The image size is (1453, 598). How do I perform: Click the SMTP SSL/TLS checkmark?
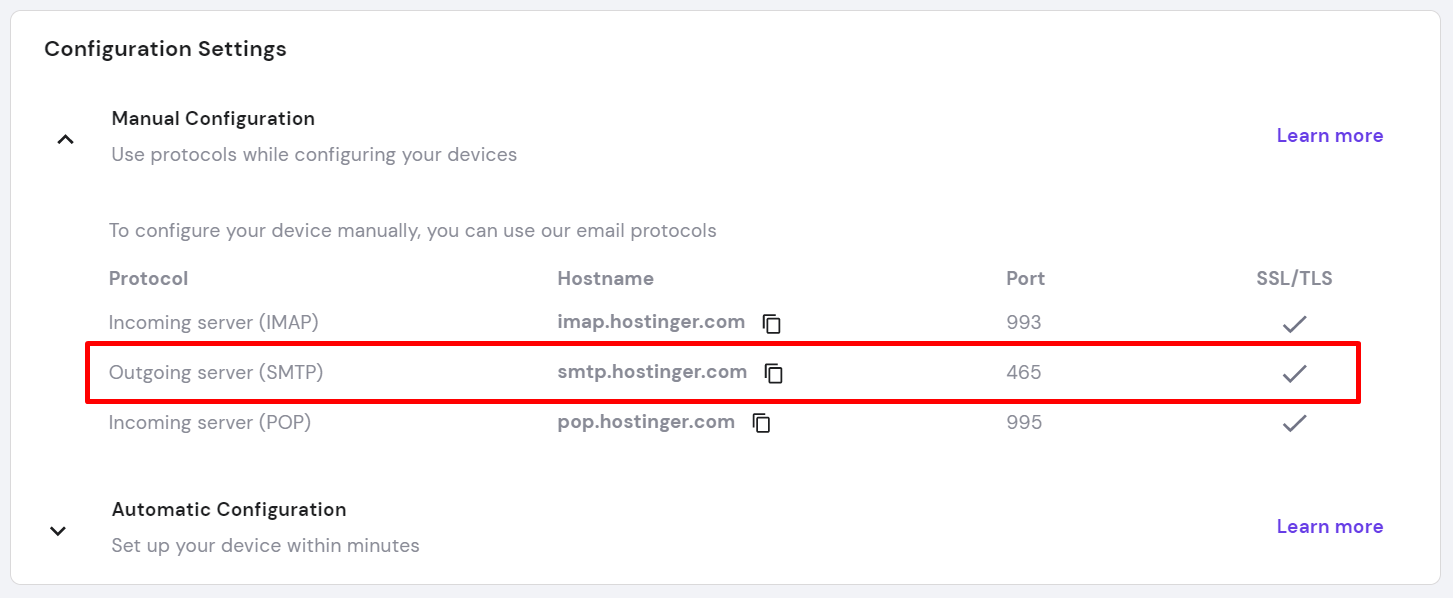[1295, 373]
